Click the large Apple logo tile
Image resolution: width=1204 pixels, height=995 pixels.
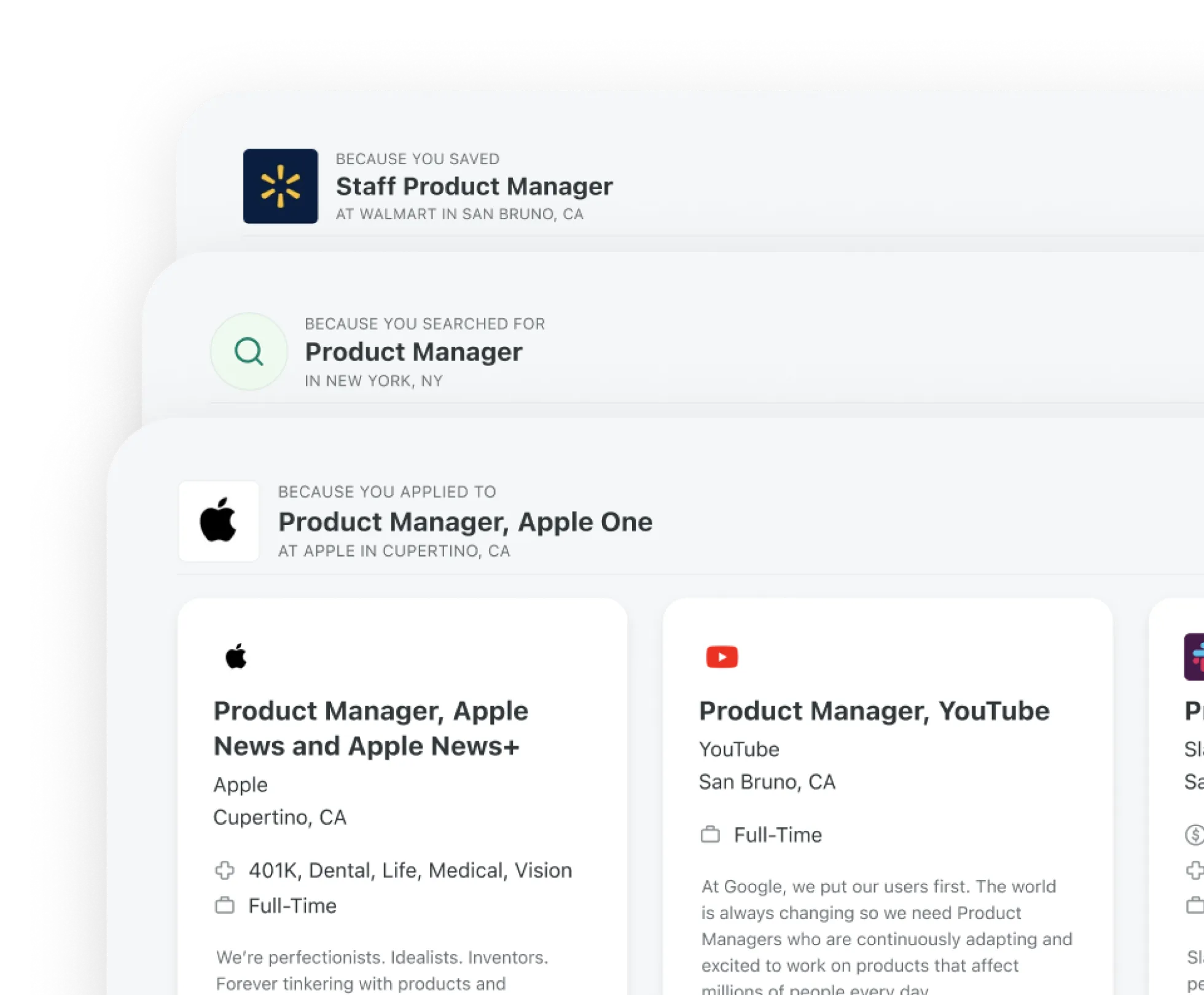[219, 521]
